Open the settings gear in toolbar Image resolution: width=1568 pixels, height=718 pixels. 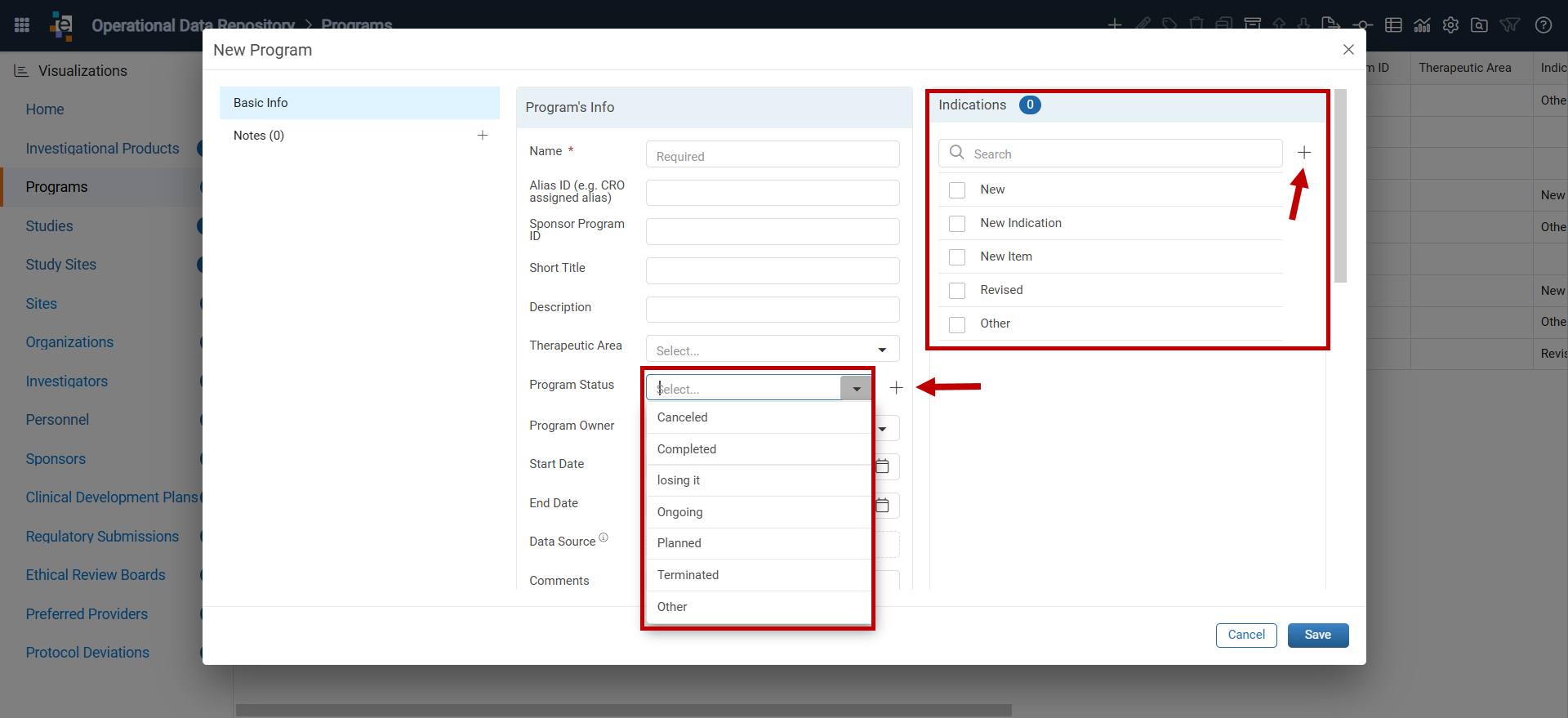[1450, 25]
